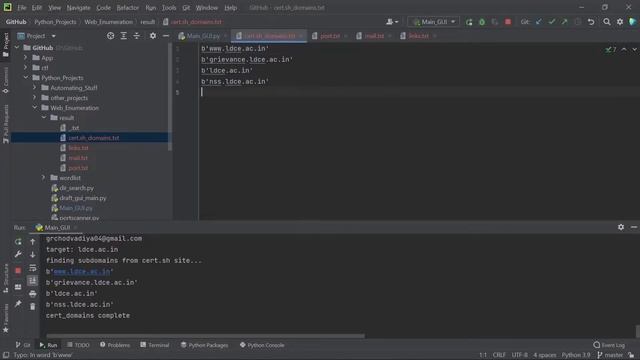Open the Refactor menu
This screenshot has height=360, width=640.
[x=128, y=8]
